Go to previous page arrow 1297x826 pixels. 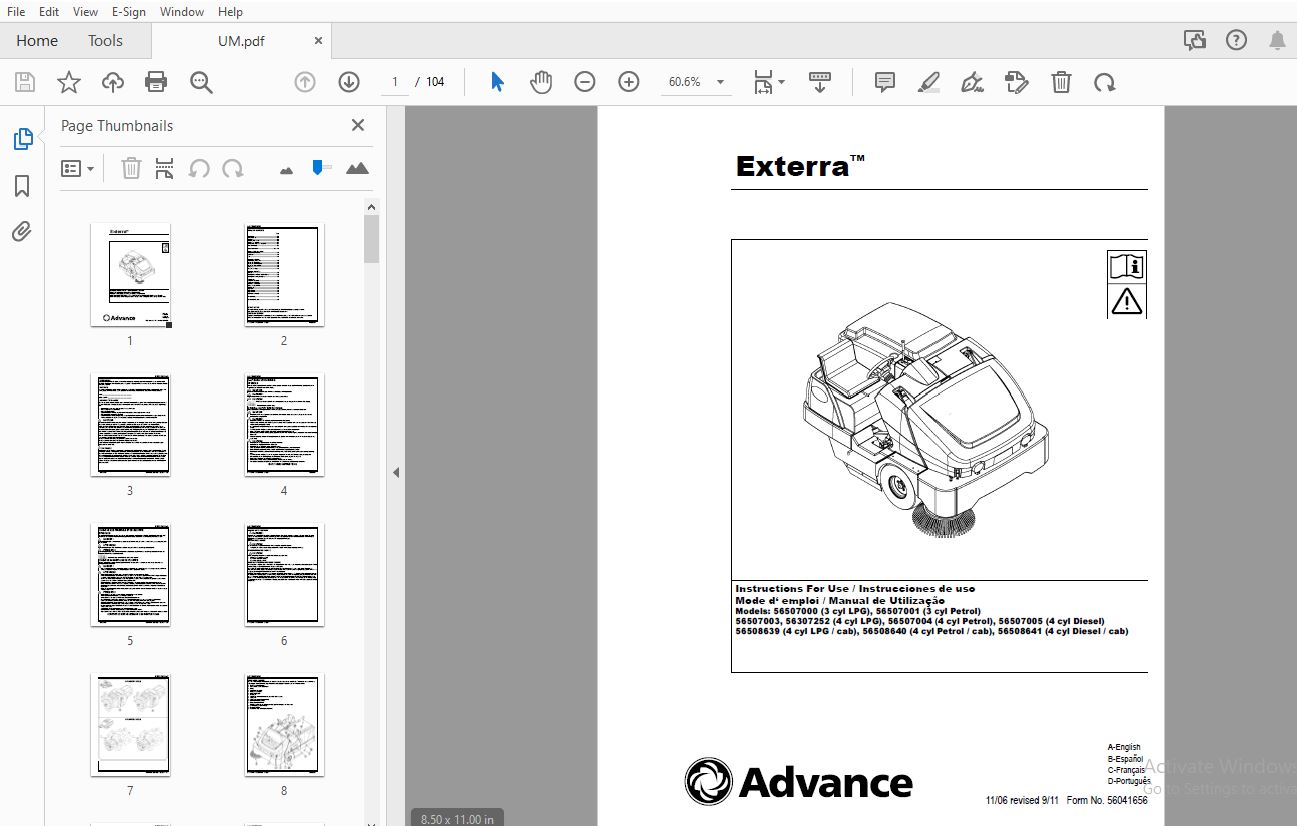click(305, 82)
